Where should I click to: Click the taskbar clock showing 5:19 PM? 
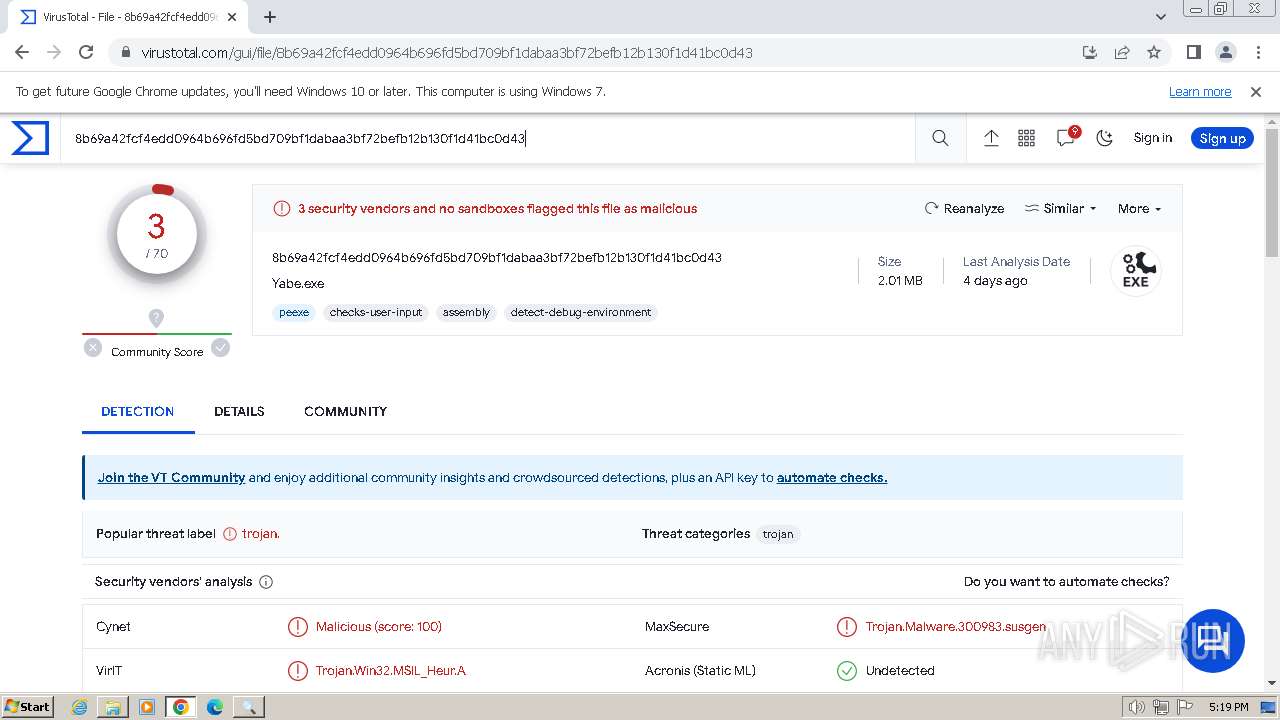pos(1228,707)
